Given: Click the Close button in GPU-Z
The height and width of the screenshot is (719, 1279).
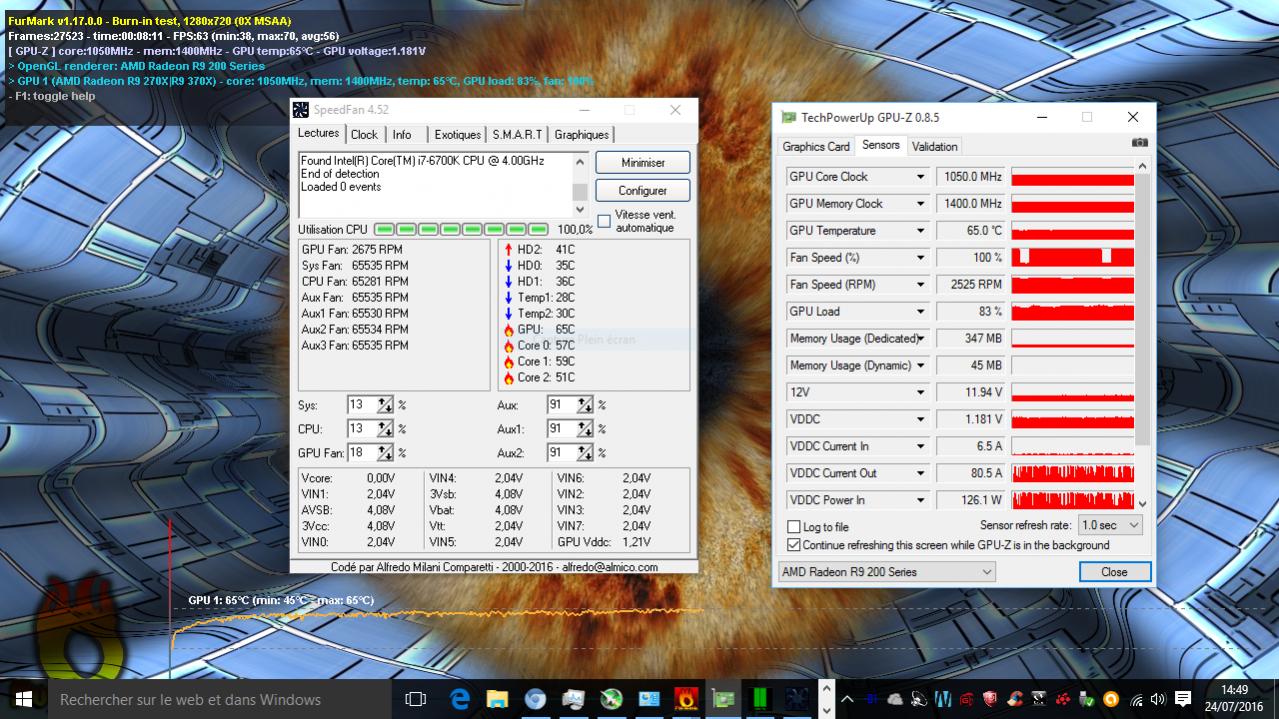Looking at the screenshot, I should [x=1115, y=572].
